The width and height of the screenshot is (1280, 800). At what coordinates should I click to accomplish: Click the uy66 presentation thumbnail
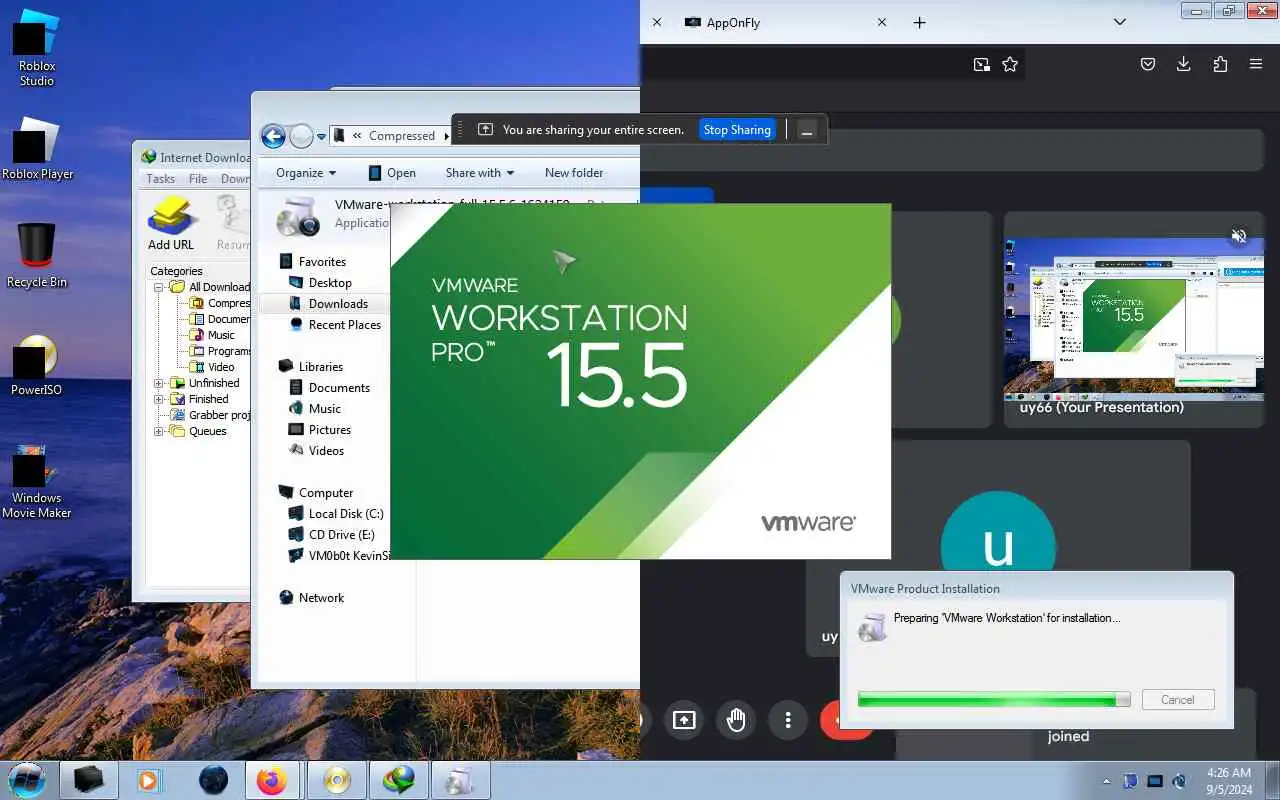(1134, 319)
